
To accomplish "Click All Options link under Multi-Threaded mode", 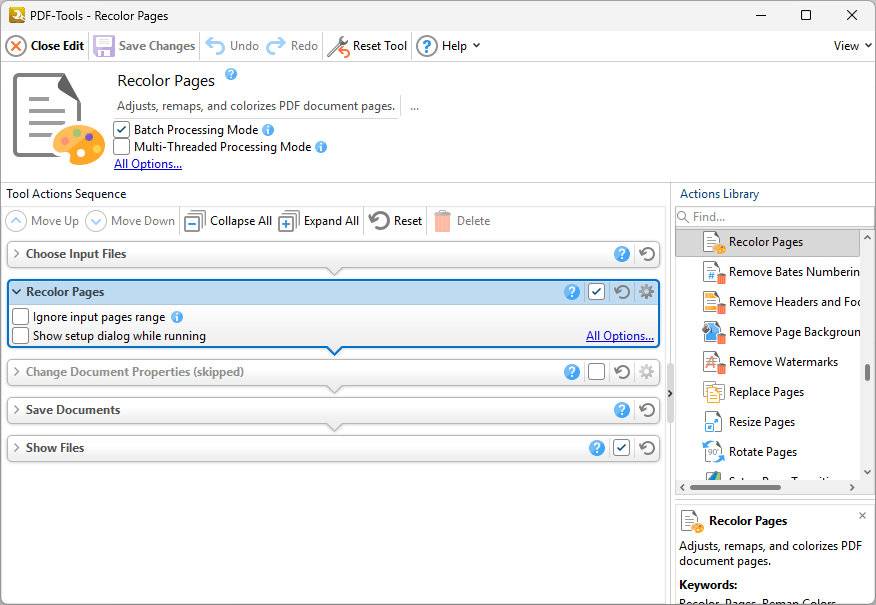I will tap(147, 164).
